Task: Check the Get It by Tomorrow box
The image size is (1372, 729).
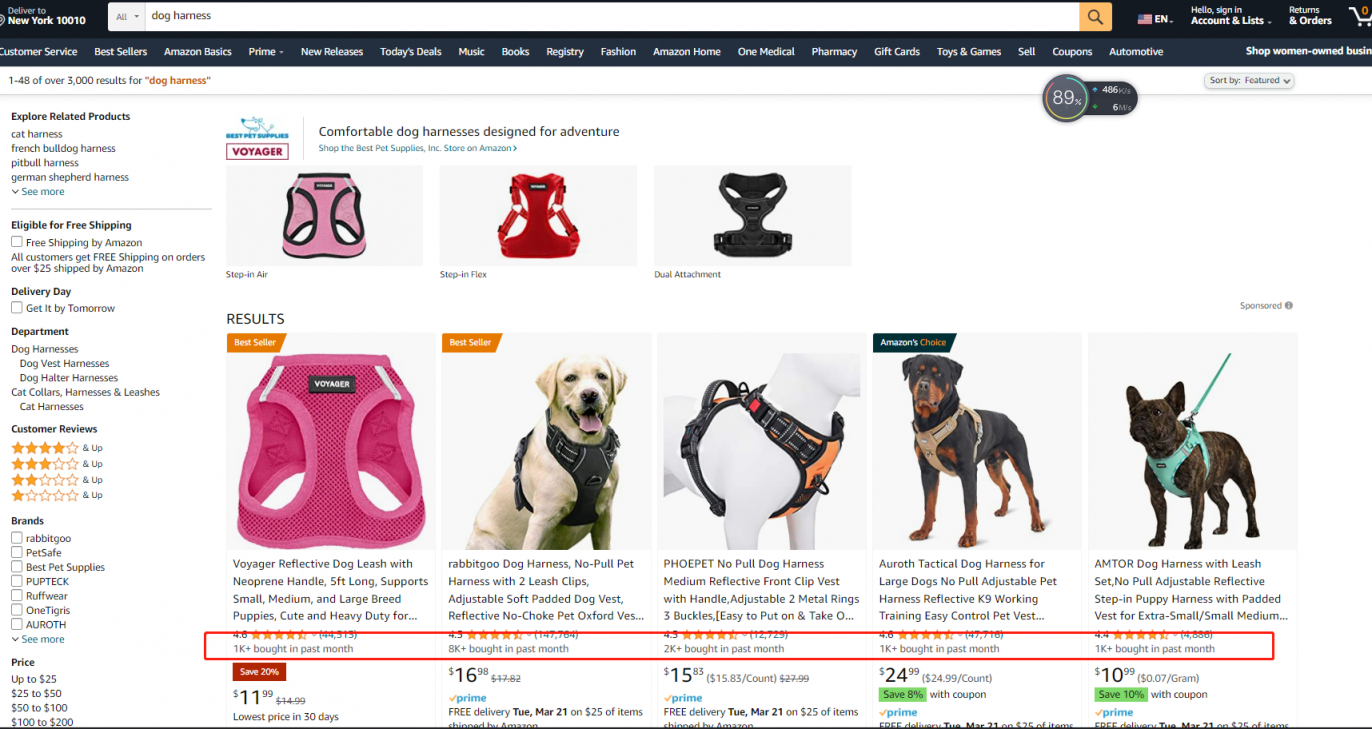Action: pos(17,308)
